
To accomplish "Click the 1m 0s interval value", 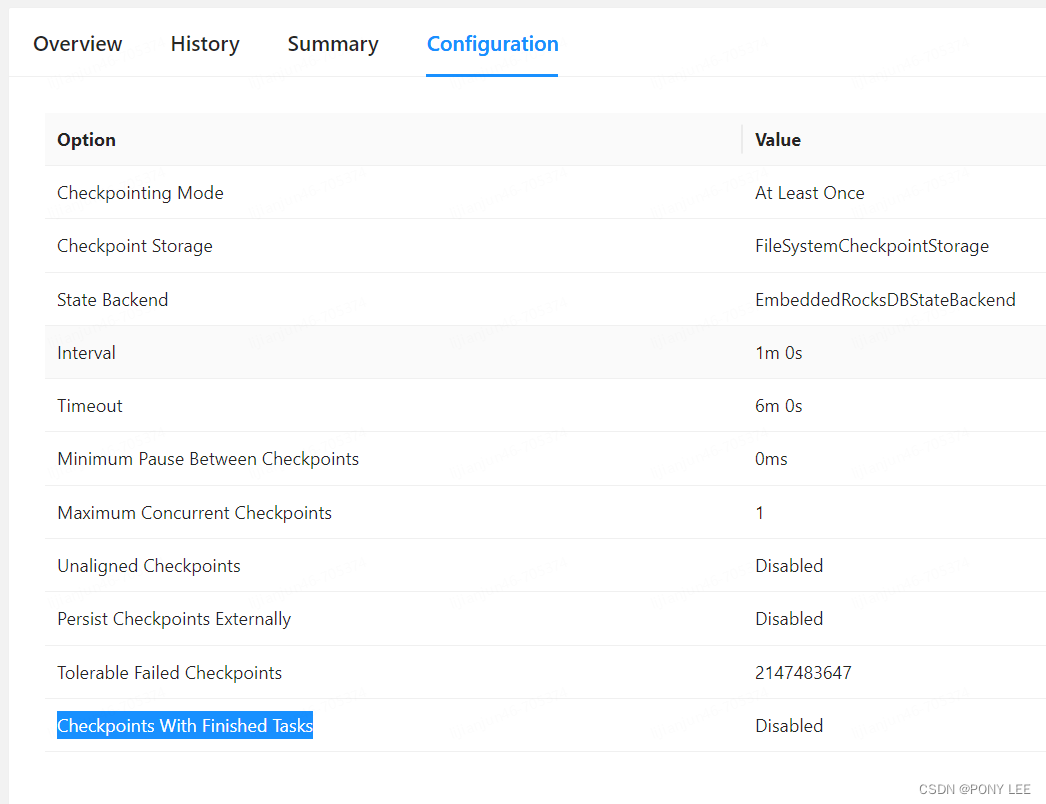I will pos(778,352).
